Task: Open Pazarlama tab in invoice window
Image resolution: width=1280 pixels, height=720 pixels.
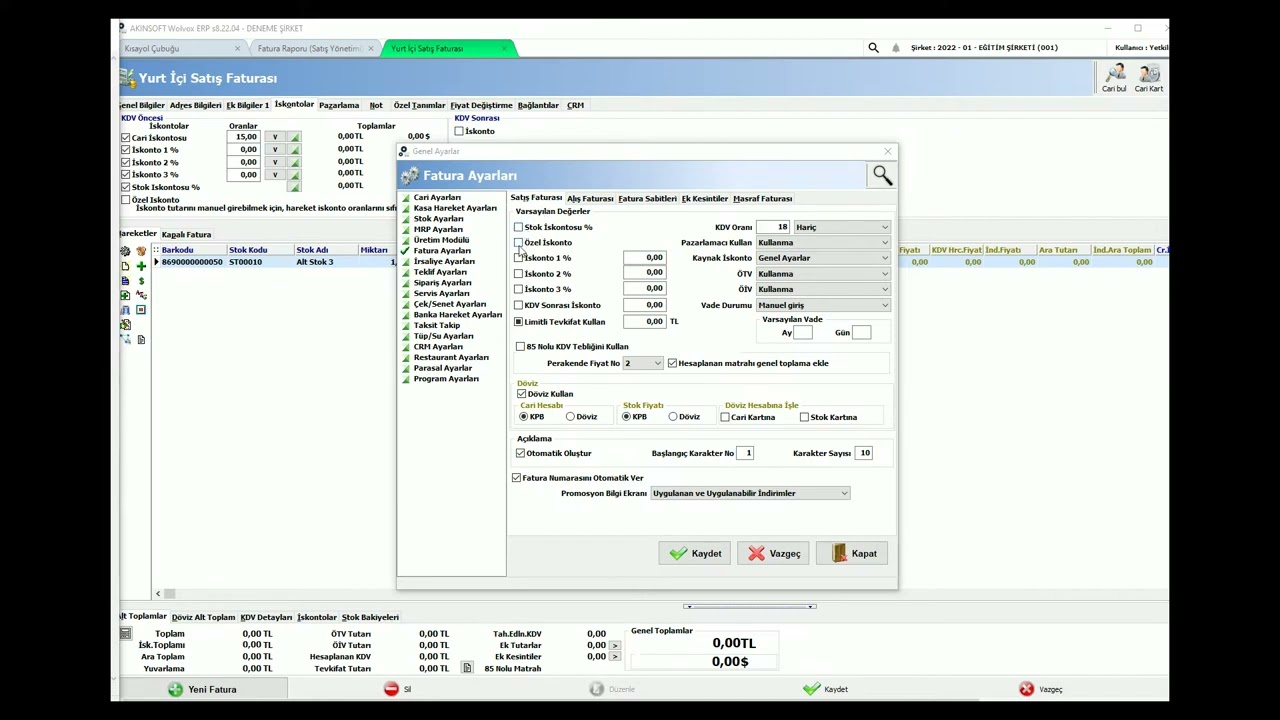Action: tap(339, 105)
